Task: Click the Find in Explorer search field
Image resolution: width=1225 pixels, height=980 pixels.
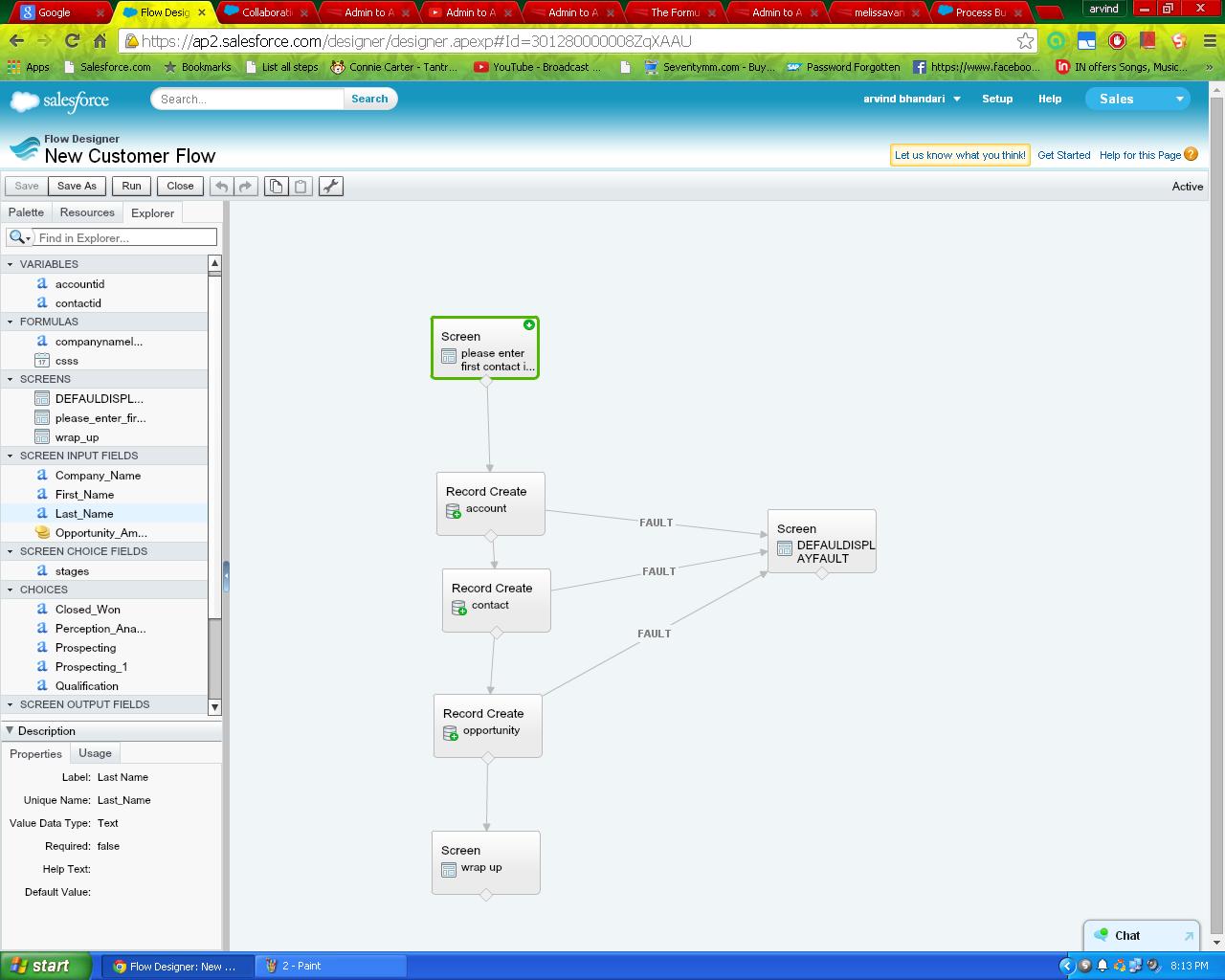Action: (125, 237)
